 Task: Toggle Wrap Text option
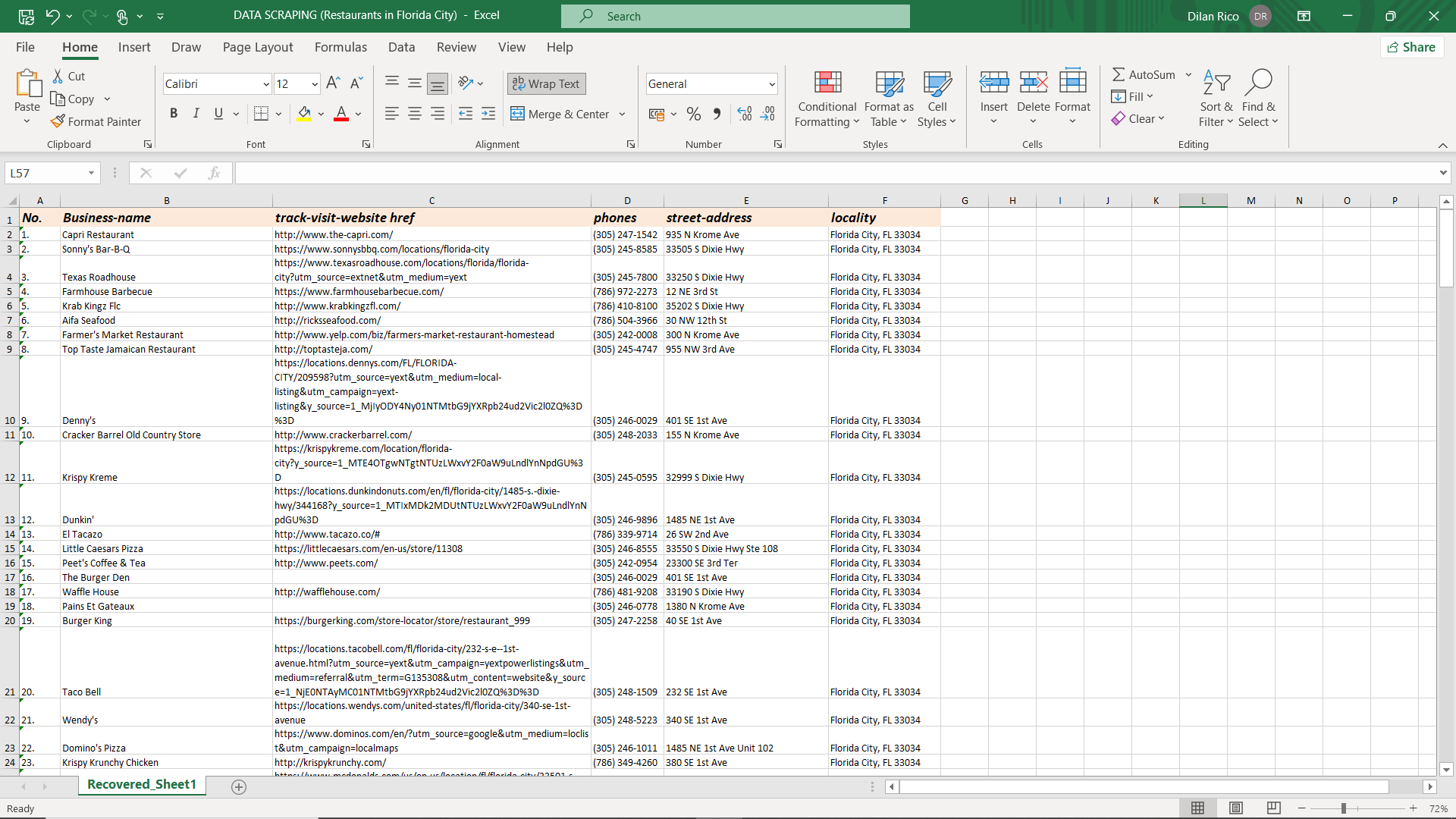[547, 84]
